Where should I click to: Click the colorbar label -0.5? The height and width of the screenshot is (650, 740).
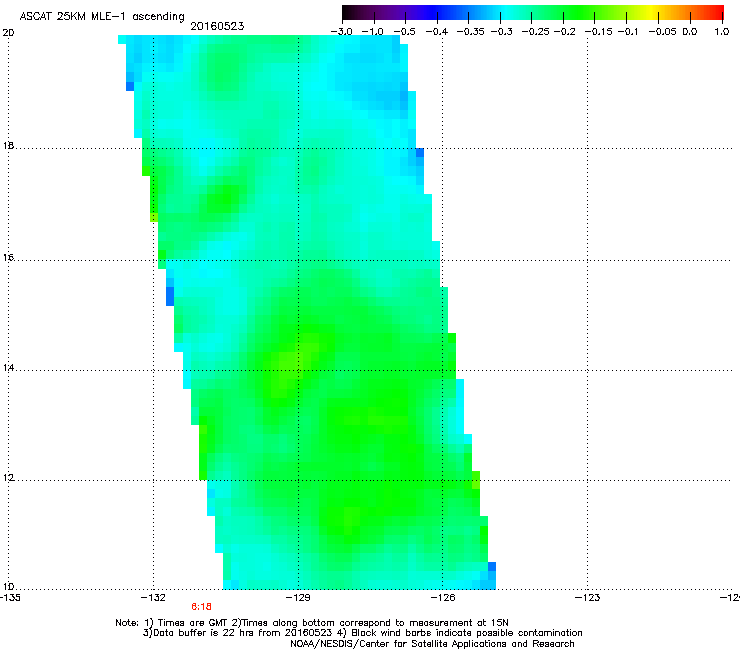pyautogui.click(x=404, y=32)
